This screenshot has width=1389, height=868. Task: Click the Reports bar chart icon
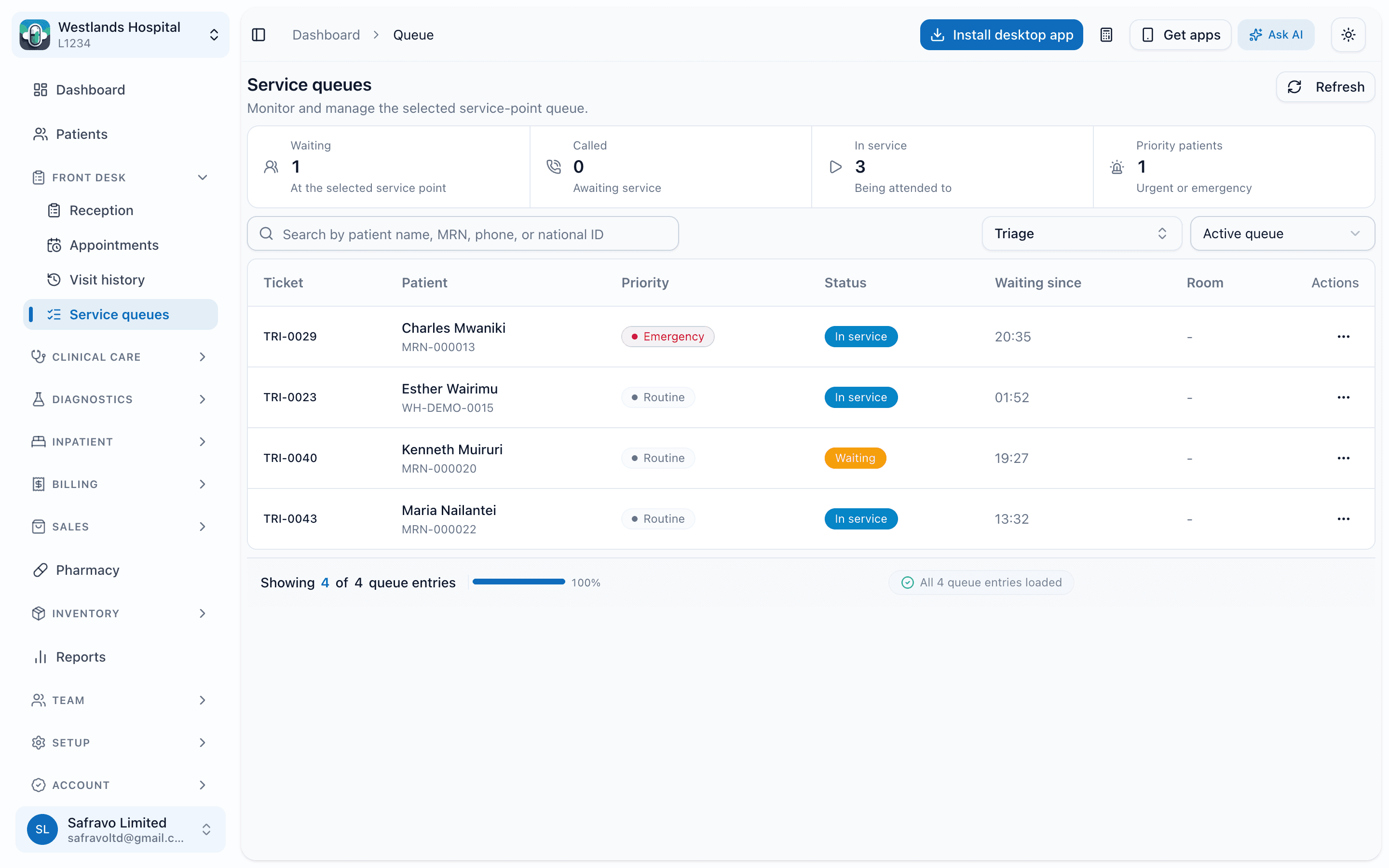pyautogui.click(x=40, y=657)
